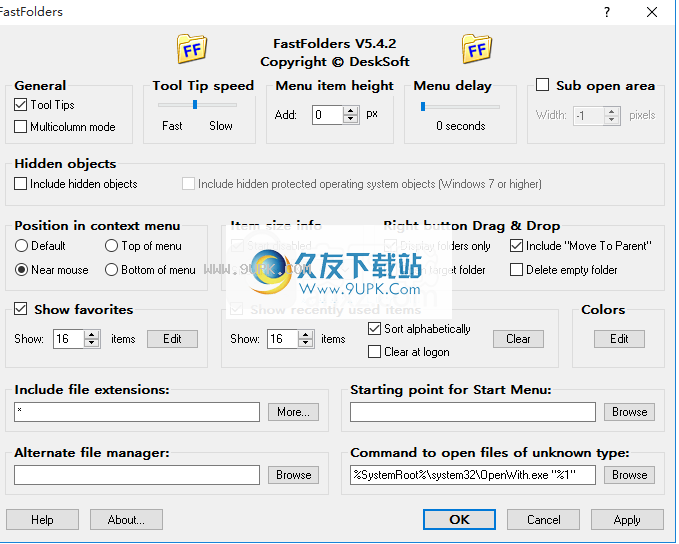Open More... file extensions button
Viewport: 679px width, 544px height.
pyautogui.click(x=294, y=411)
